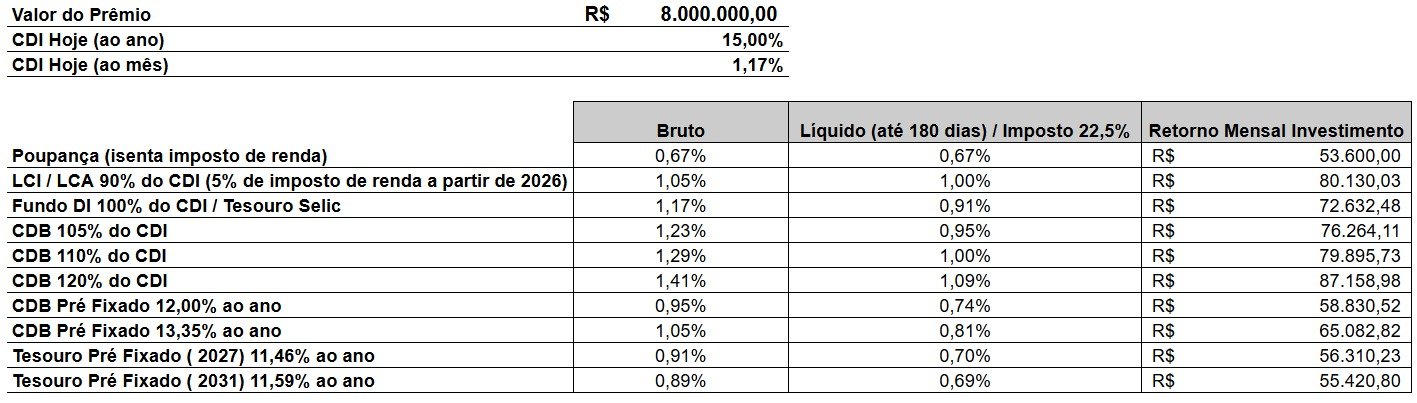The width and height of the screenshot is (1417, 403).
Task: Select the Líquido (até 180 dias) header cell
Action: 965,131
